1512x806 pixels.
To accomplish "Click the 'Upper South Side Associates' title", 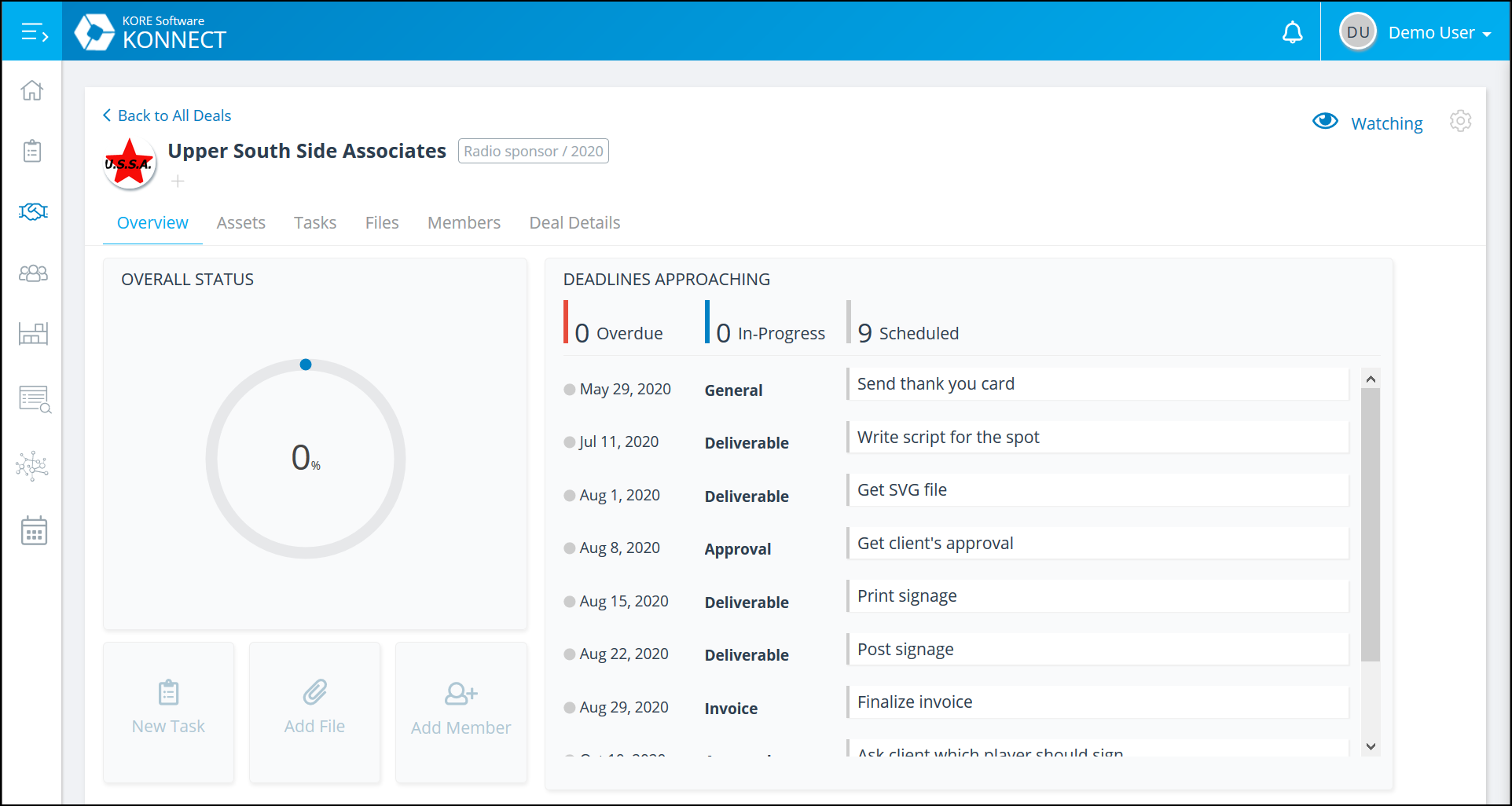I will click(306, 151).
